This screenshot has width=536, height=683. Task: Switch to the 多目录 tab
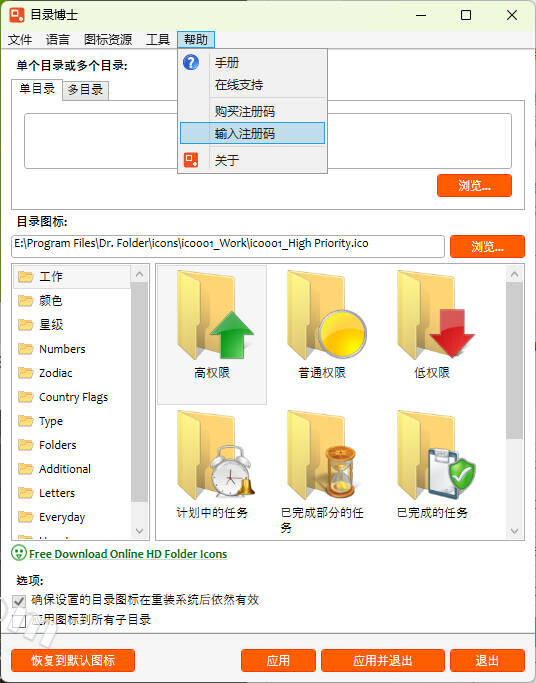point(85,90)
